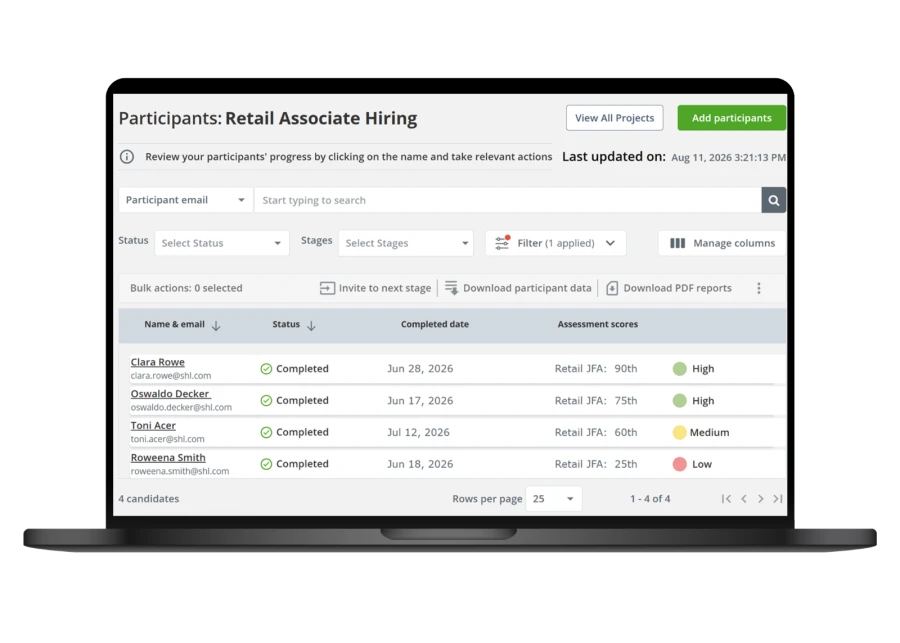Click the Start typing to search field

click(x=508, y=200)
